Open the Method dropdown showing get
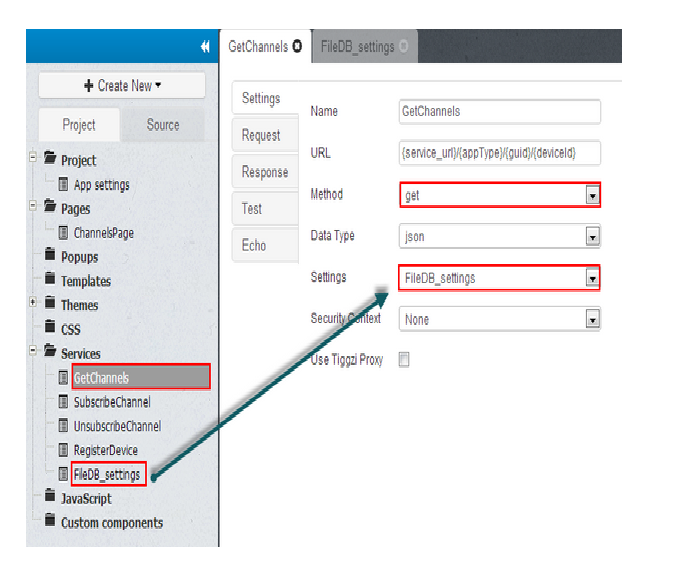Screen dimensions: 676x565 click(x=592, y=196)
